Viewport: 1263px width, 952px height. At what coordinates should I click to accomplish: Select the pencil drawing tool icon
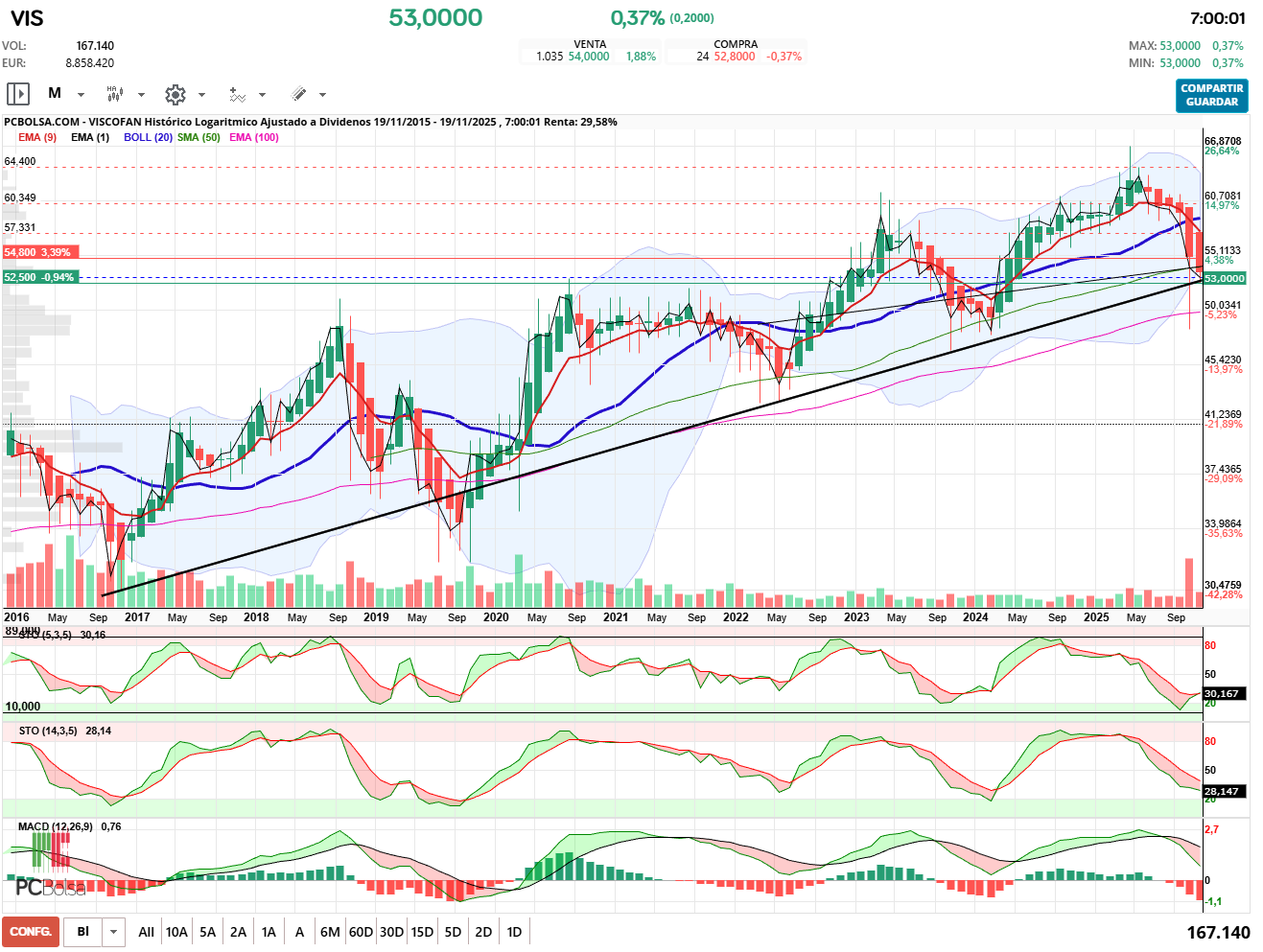point(298,94)
